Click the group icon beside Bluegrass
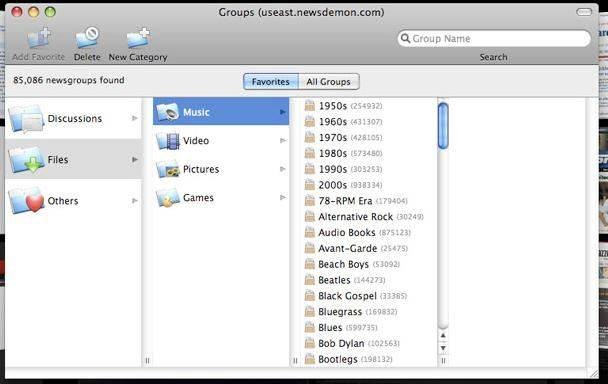This screenshot has height=384, width=608. click(x=309, y=311)
